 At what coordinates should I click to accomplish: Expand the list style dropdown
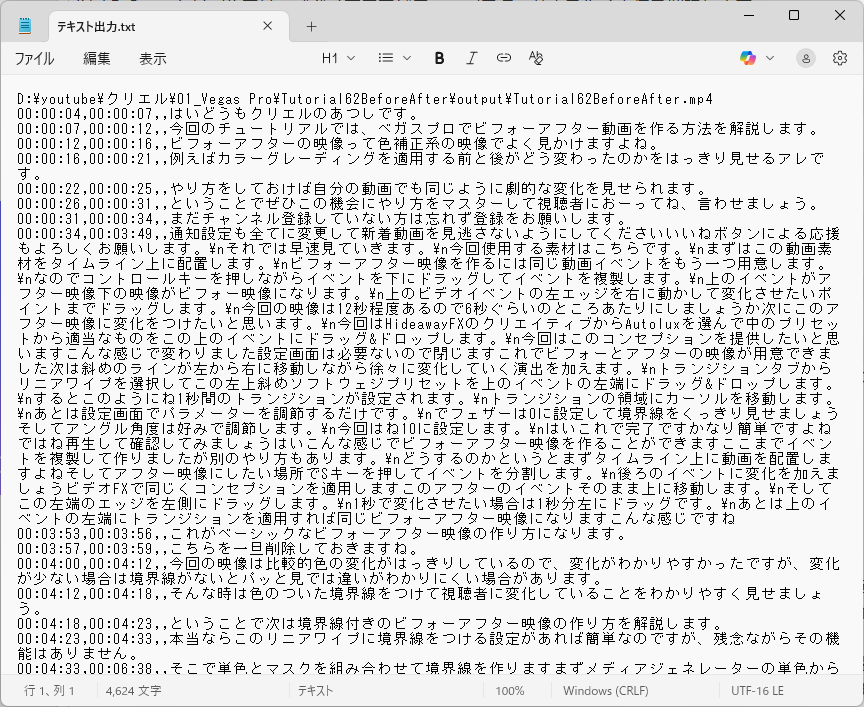pyautogui.click(x=393, y=58)
